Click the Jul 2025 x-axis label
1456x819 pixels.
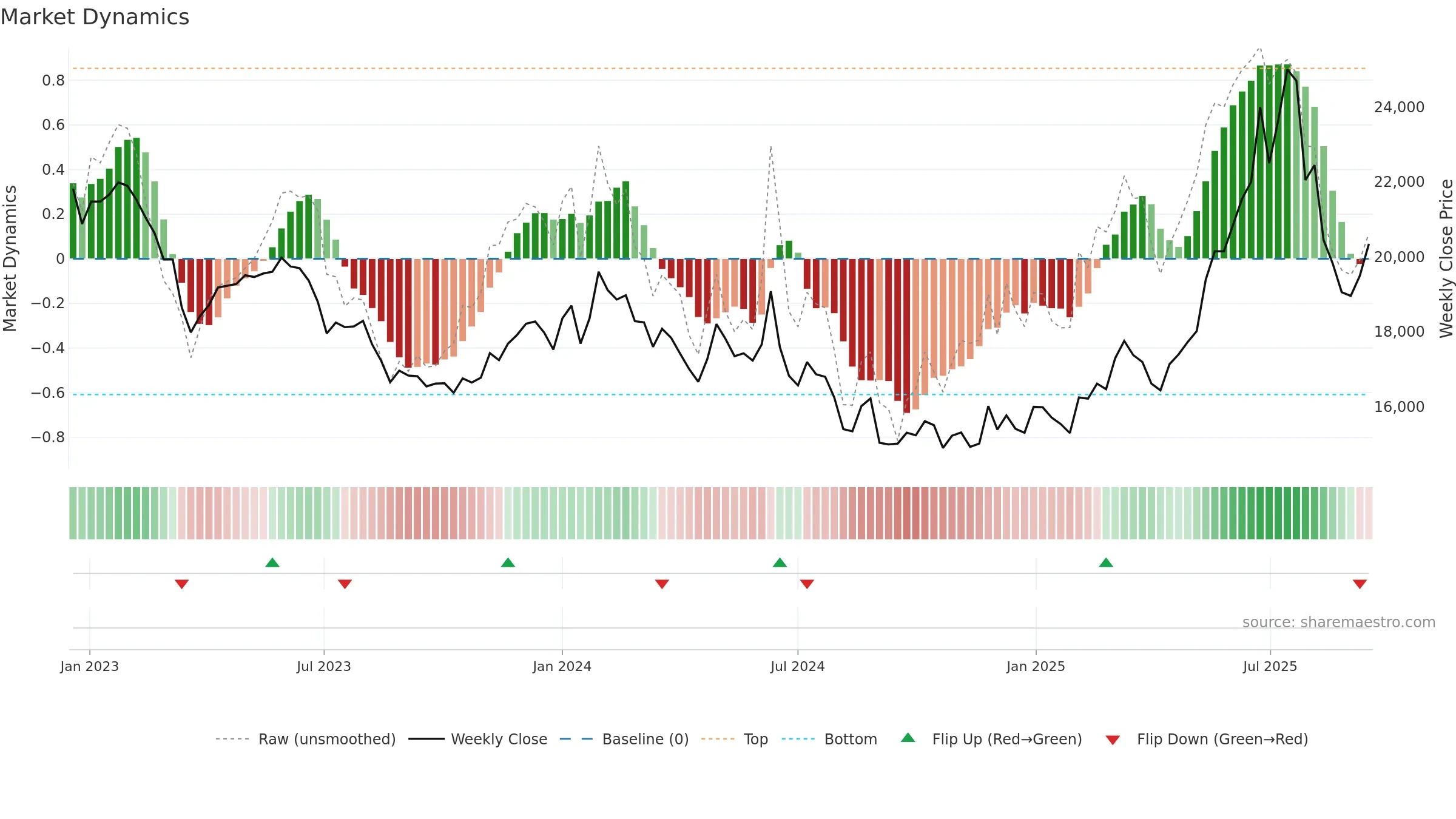coord(1270,666)
